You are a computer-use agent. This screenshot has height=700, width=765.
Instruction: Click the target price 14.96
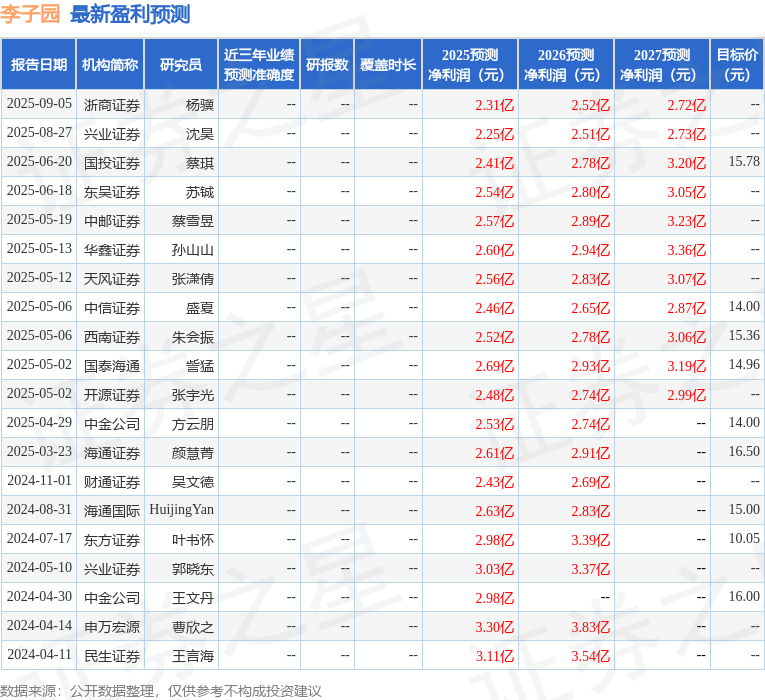point(744,364)
